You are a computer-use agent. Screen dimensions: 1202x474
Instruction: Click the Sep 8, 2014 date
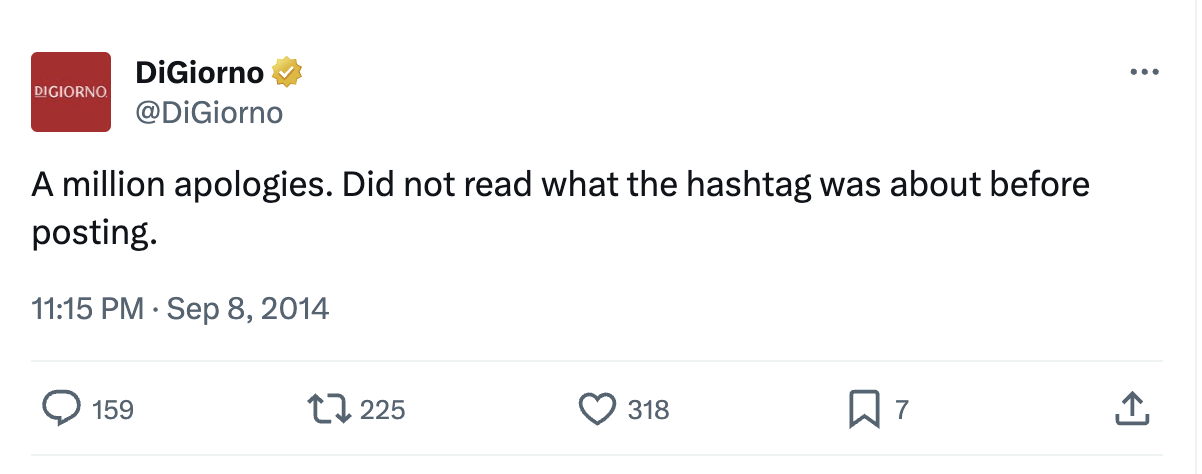coord(247,307)
